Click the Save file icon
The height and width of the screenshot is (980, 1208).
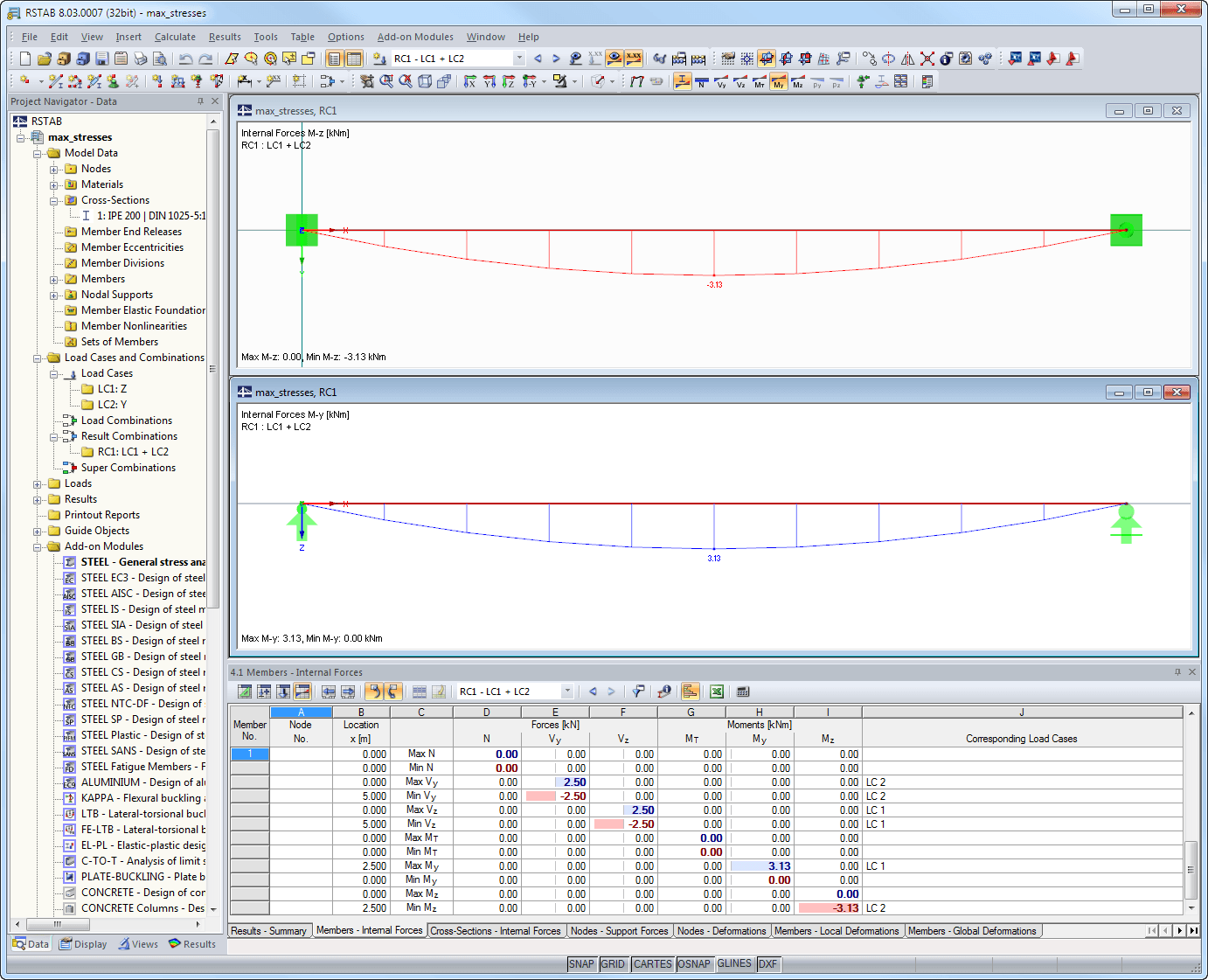click(102, 59)
